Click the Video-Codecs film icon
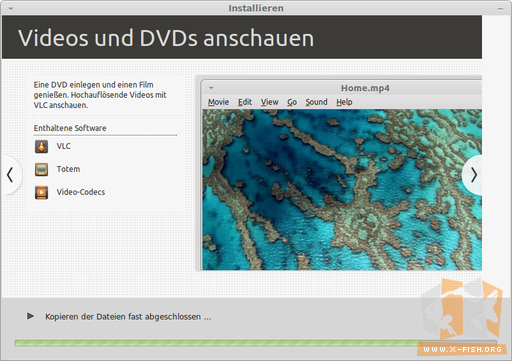 pos(41,192)
